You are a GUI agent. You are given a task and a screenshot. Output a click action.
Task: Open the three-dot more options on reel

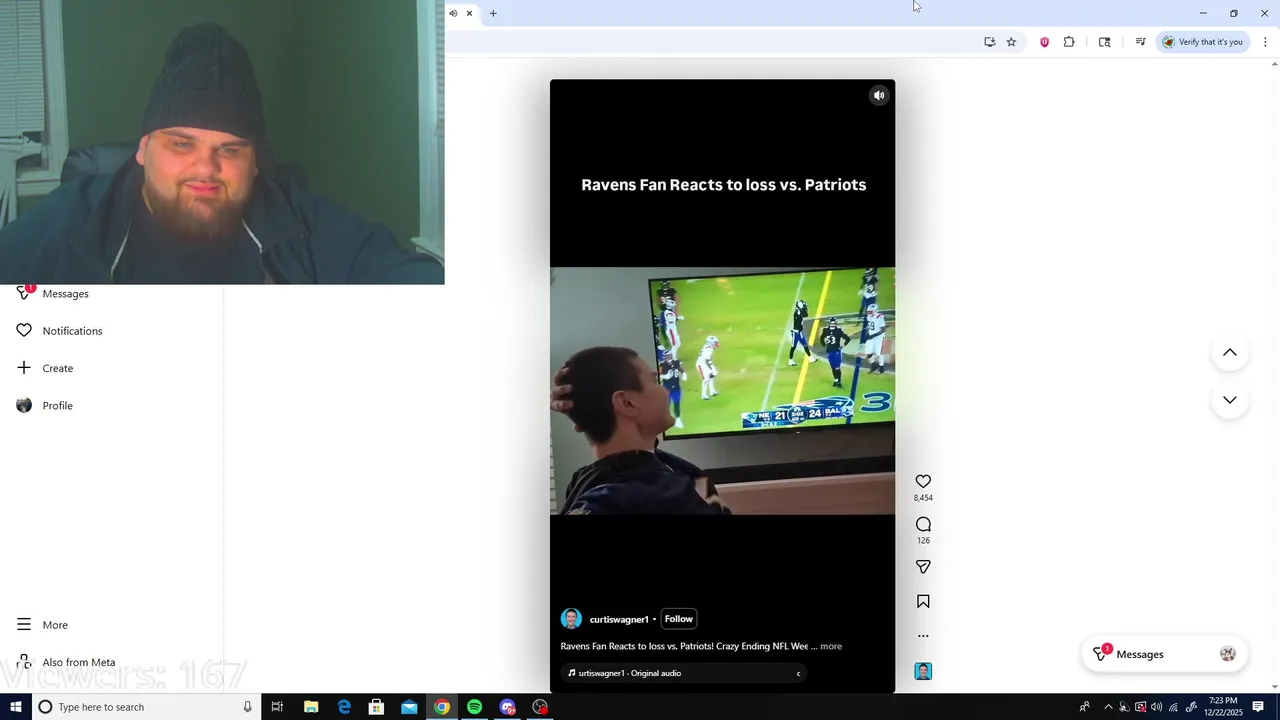[x=923, y=635]
